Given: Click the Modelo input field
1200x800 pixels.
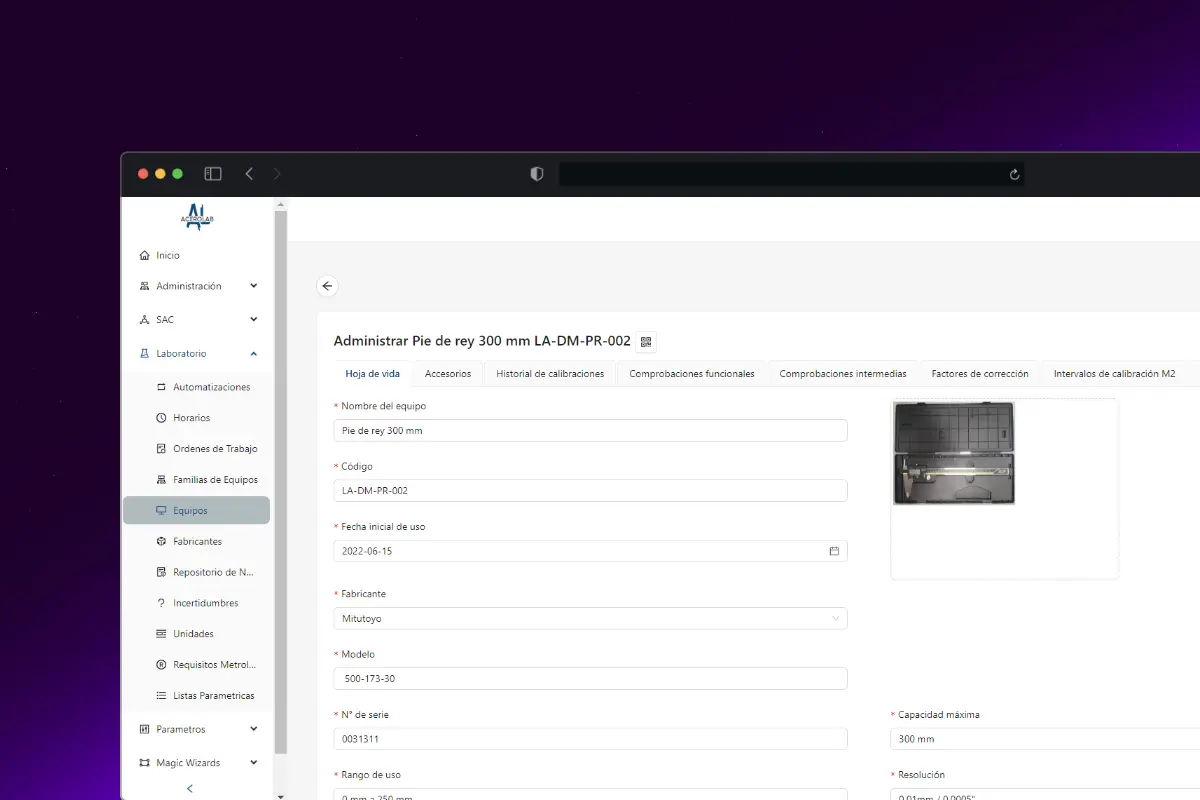Looking at the screenshot, I should point(590,679).
